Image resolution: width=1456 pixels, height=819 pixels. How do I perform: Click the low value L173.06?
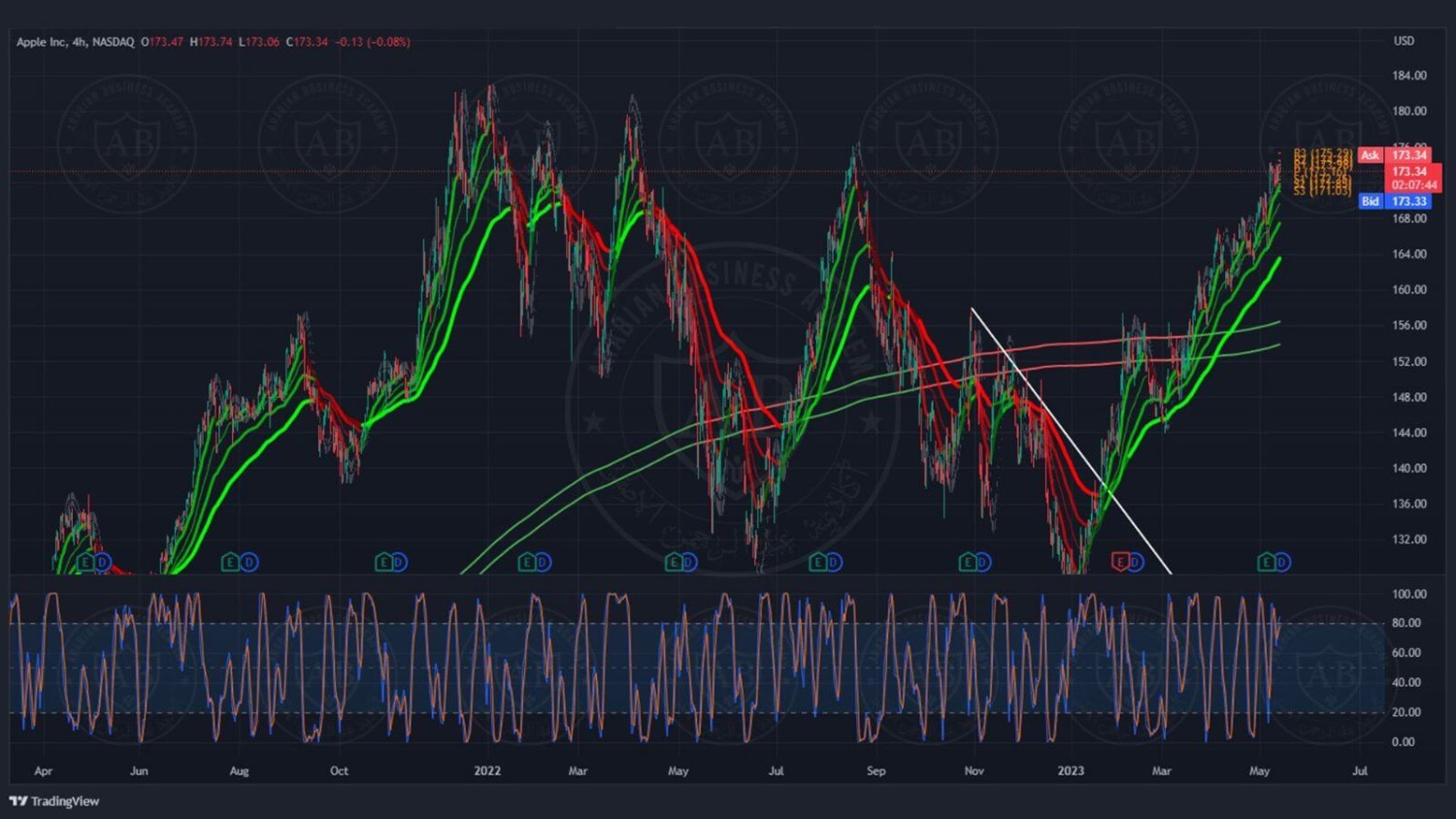click(x=259, y=42)
